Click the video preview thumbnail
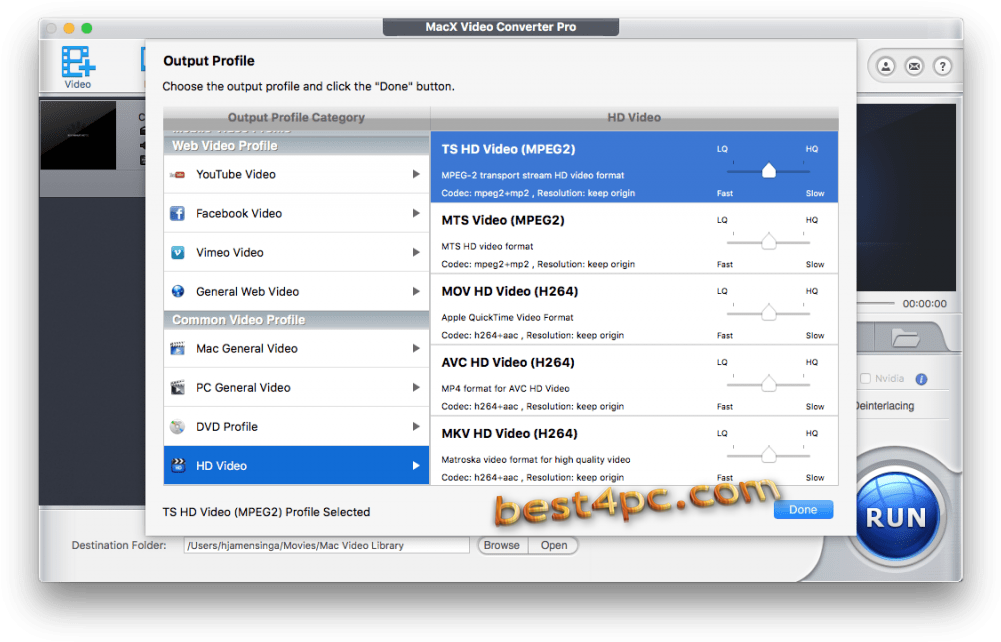1001x642 pixels. tap(79, 135)
